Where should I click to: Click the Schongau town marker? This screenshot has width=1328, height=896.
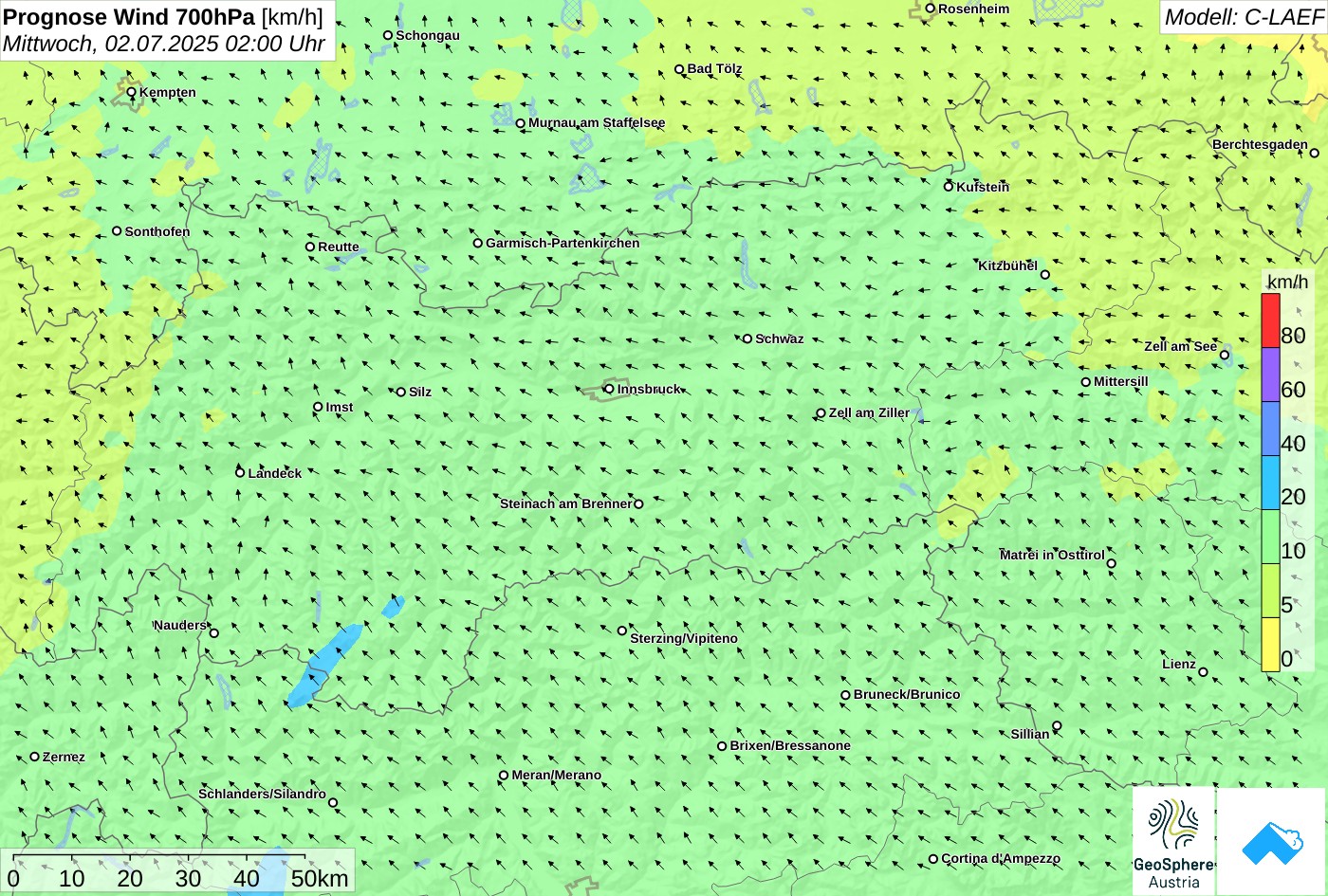point(388,35)
